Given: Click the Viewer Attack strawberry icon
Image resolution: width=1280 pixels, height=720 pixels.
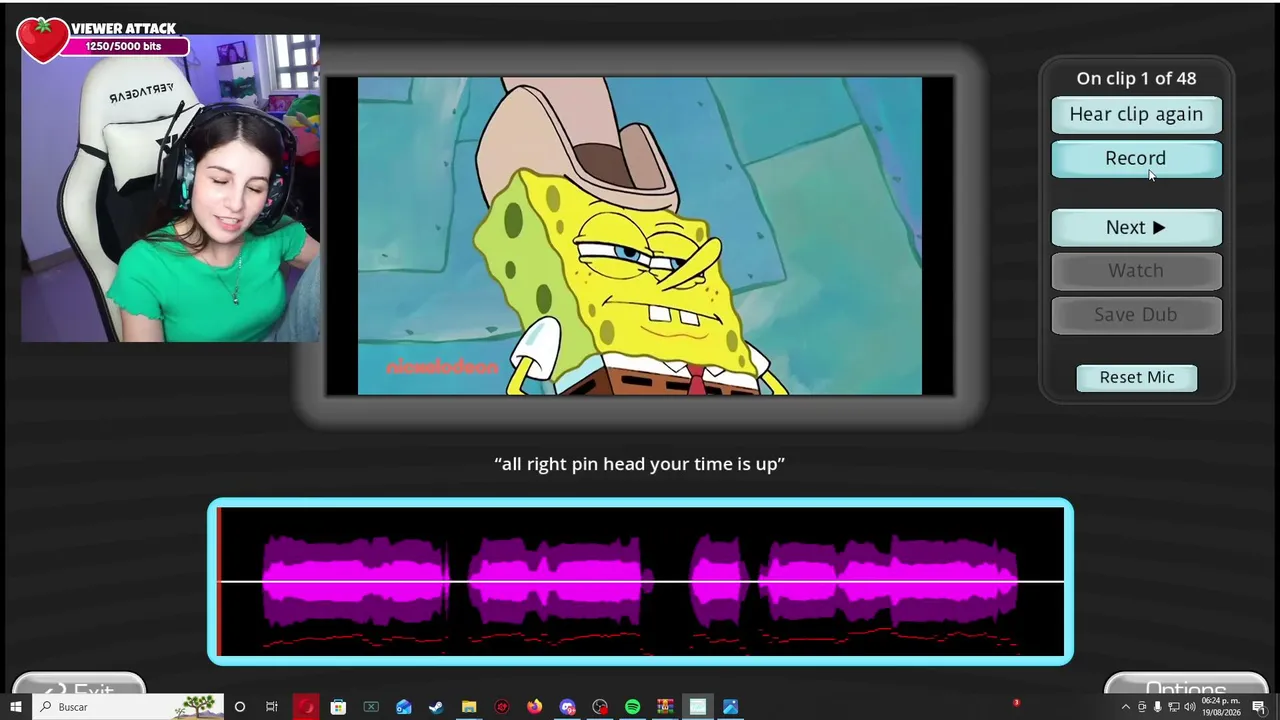Looking at the screenshot, I should (x=42, y=39).
